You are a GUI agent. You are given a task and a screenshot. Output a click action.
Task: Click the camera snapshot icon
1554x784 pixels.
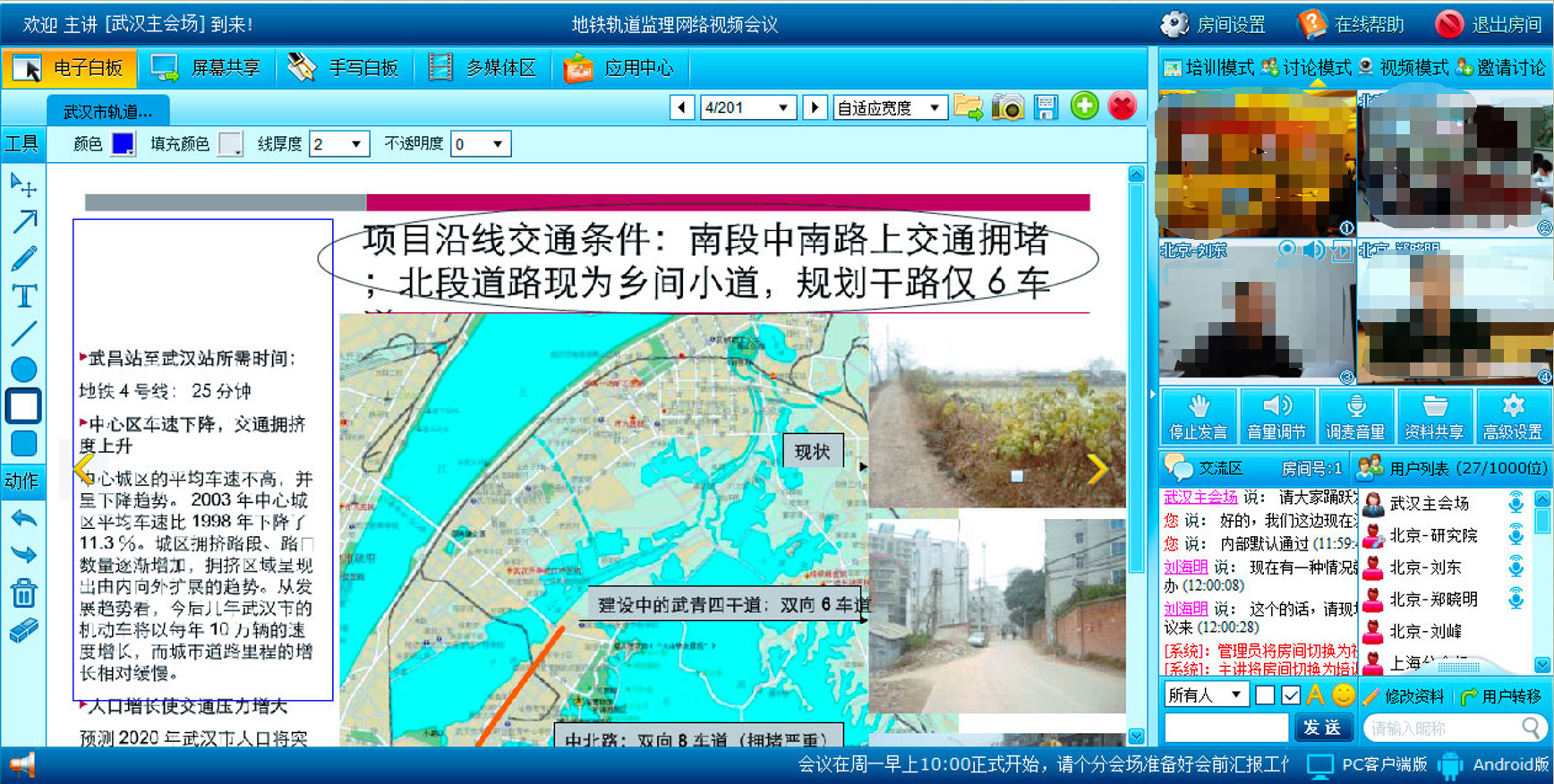[1007, 107]
